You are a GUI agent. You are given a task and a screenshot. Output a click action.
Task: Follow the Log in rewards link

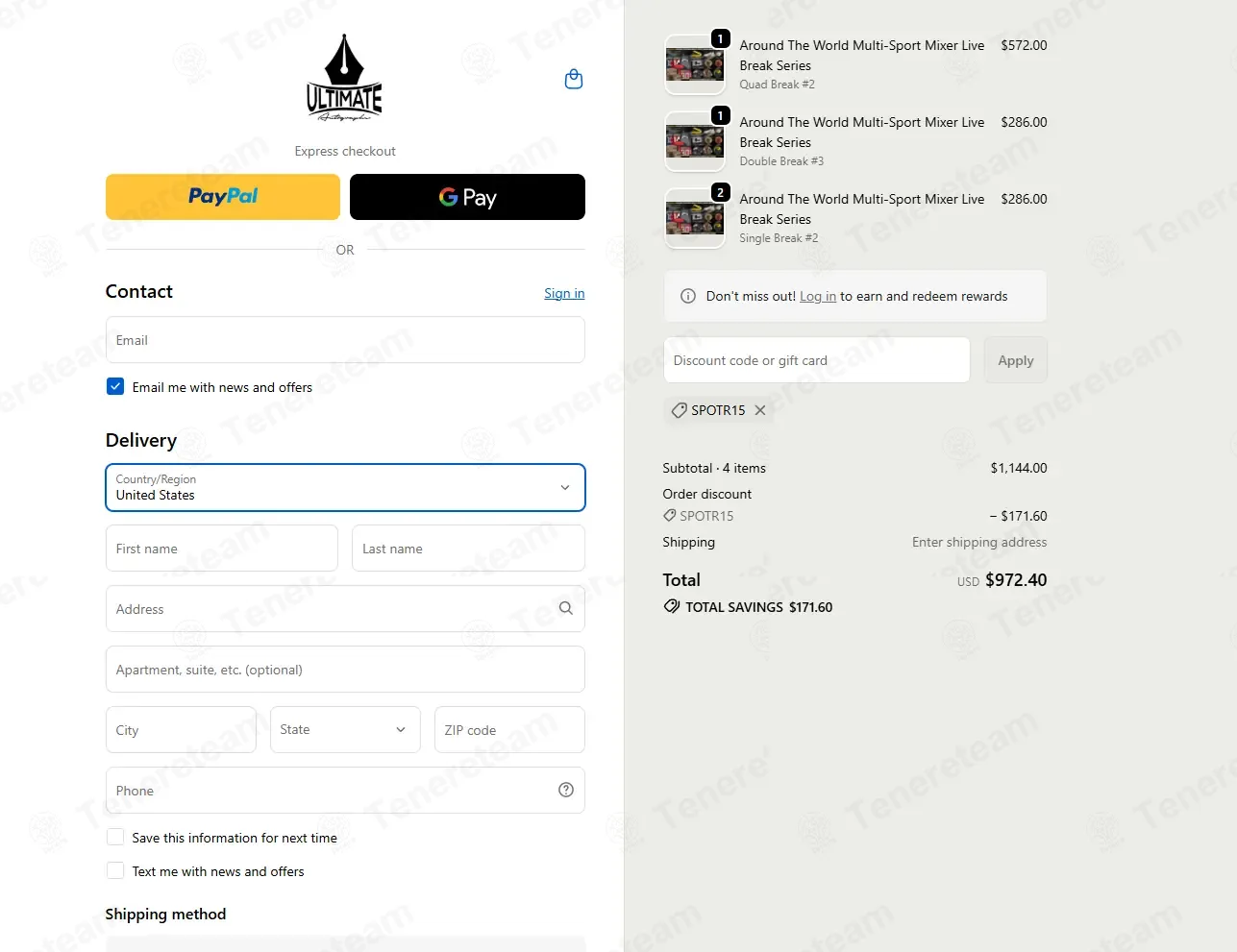818,296
